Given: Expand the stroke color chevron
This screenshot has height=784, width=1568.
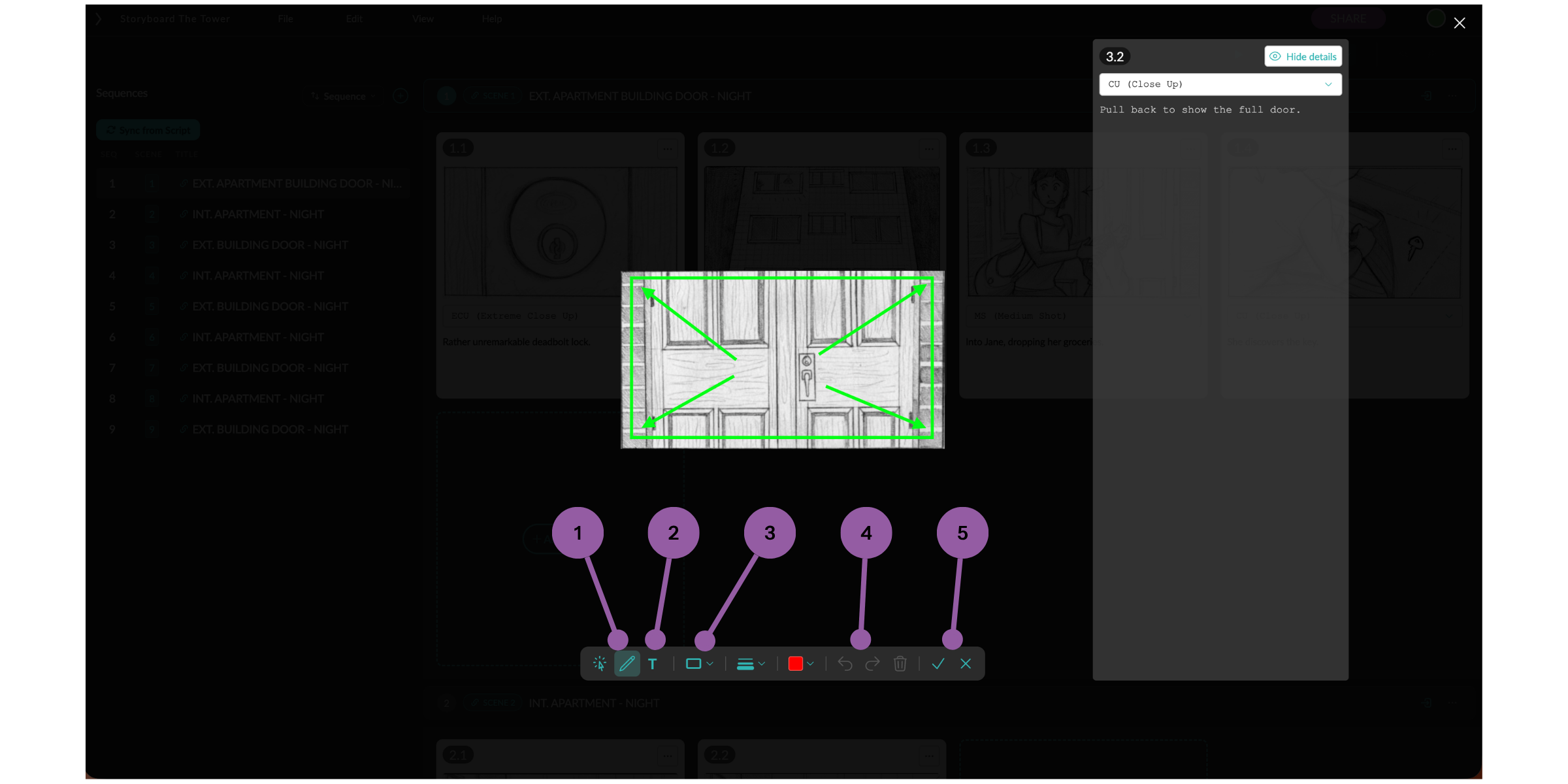Looking at the screenshot, I should [x=811, y=664].
